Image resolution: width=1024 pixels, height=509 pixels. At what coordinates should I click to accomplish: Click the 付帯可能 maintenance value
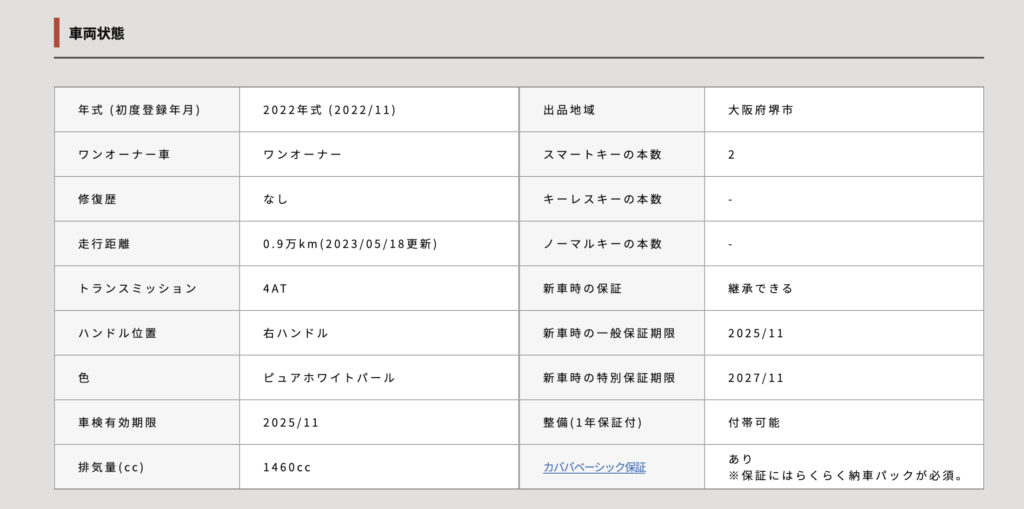pyautogui.click(x=754, y=422)
